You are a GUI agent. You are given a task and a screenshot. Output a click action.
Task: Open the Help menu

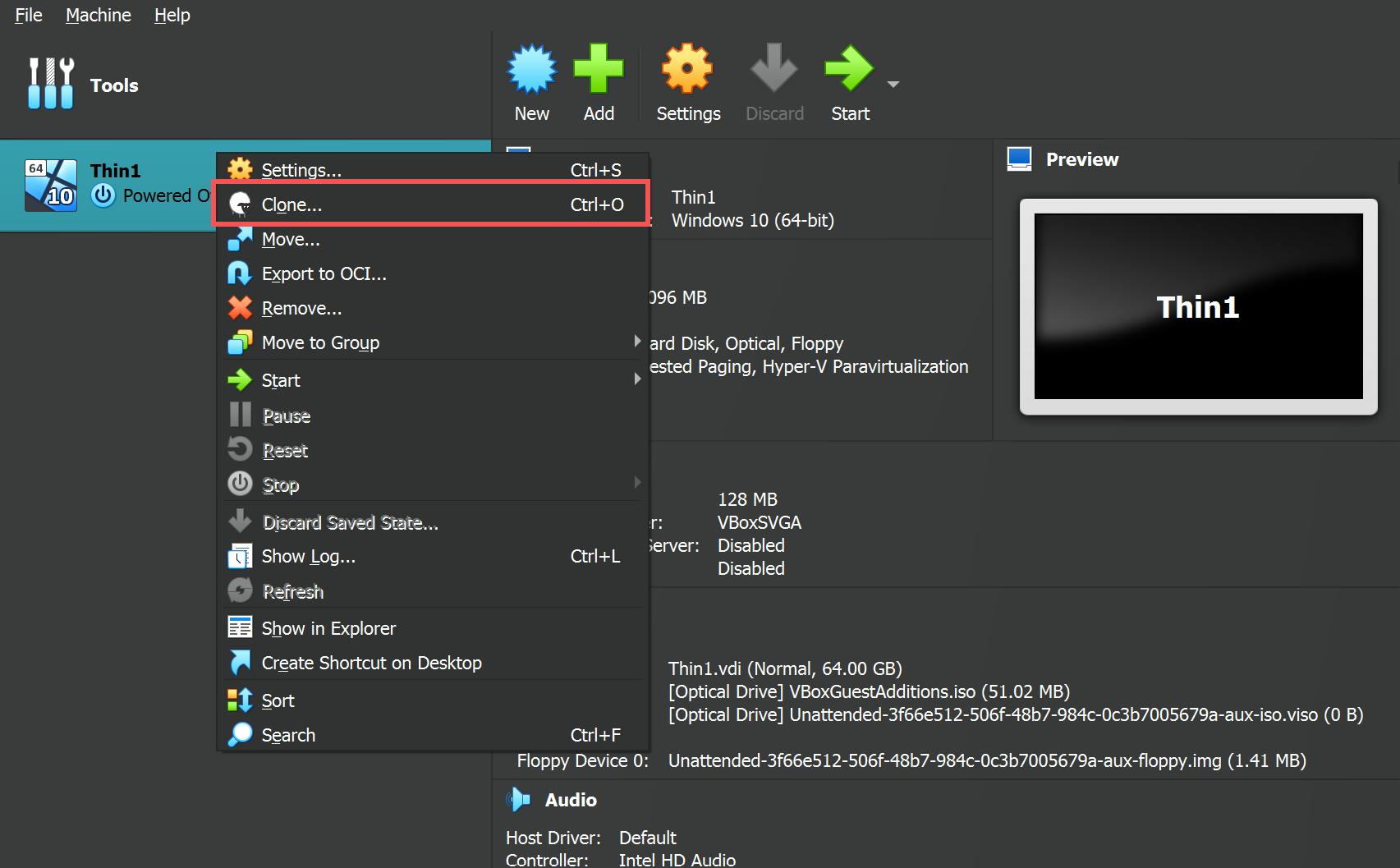point(172,15)
